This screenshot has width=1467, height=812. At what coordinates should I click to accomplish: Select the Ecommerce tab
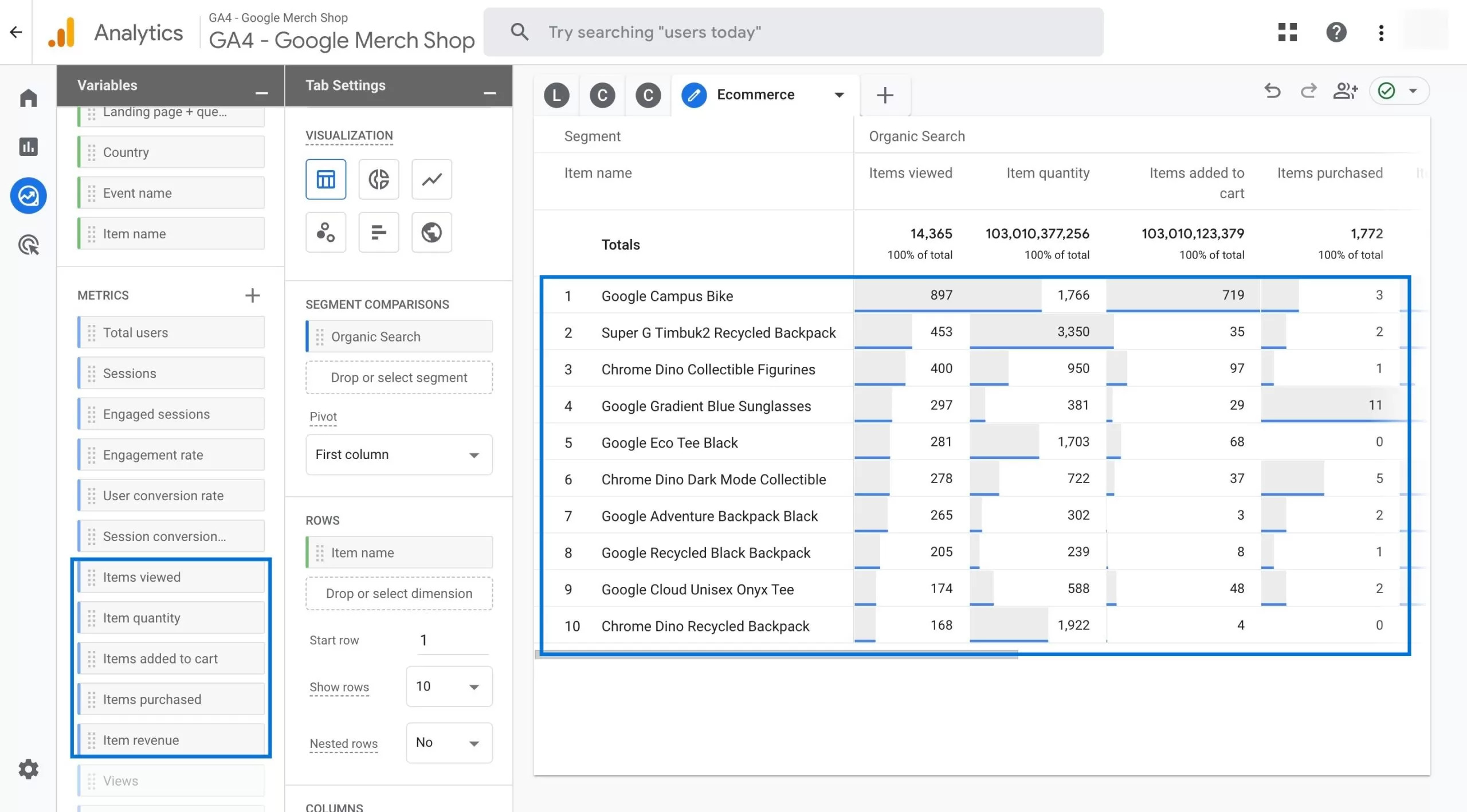pyautogui.click(x=755, y=95)
